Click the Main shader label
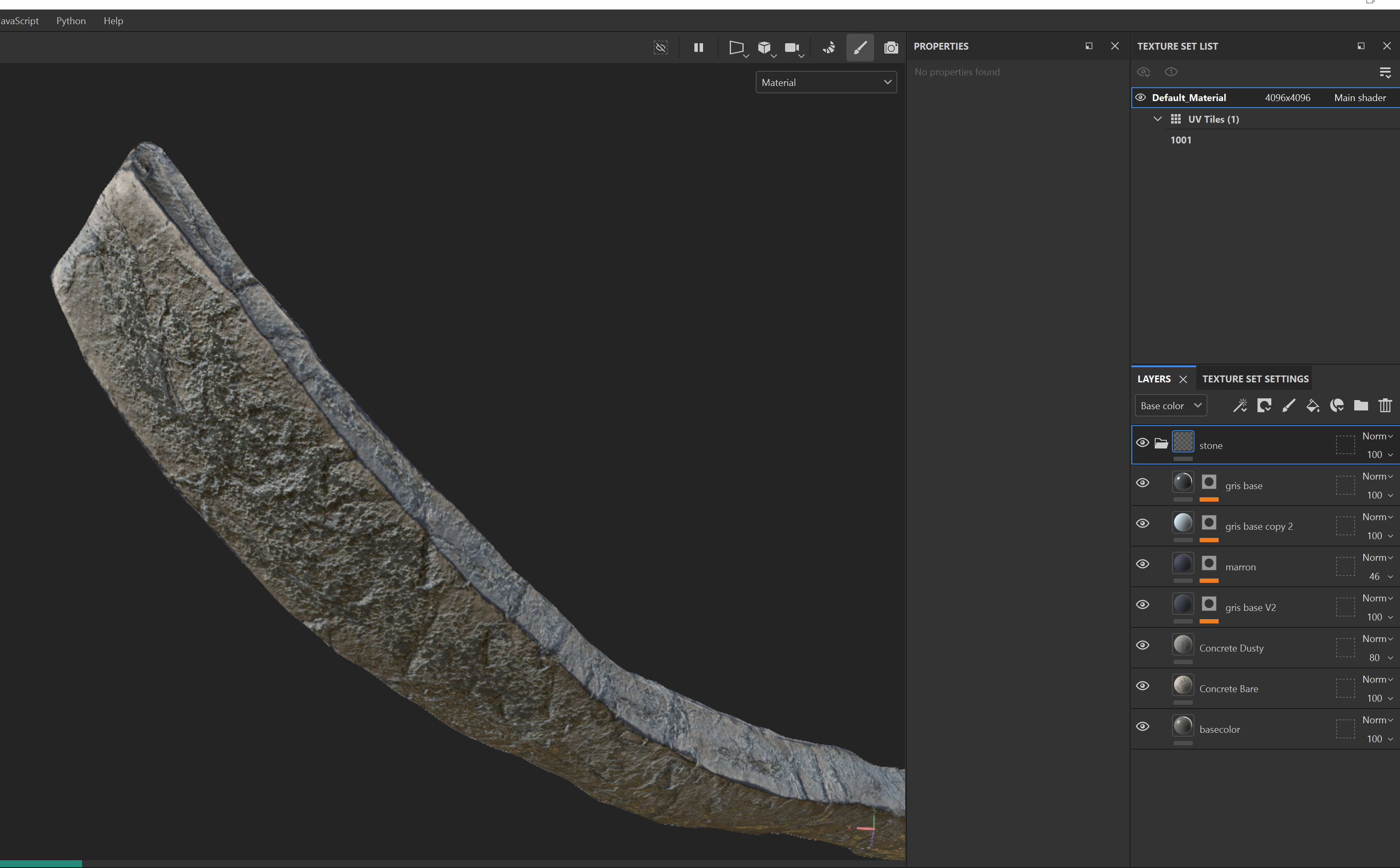 click(x=1360, y=98)
